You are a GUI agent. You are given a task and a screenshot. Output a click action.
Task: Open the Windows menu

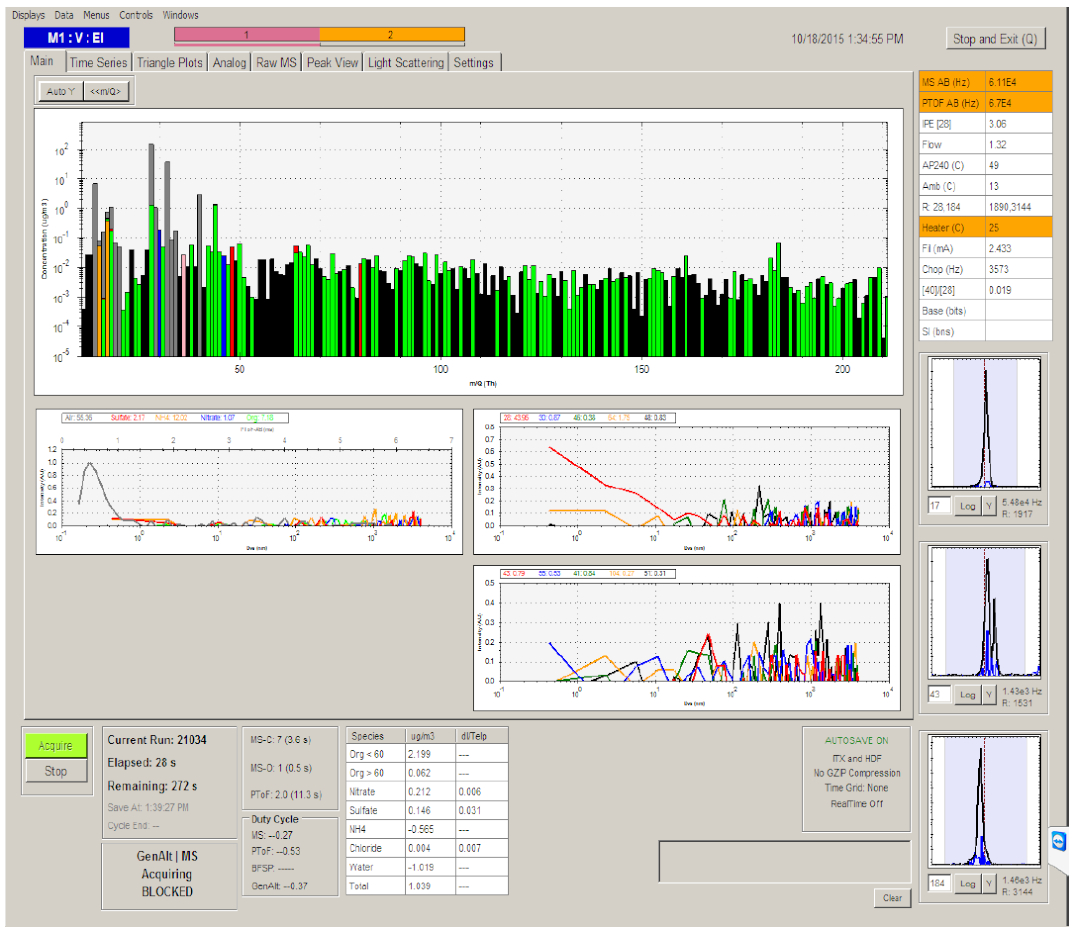tap(181, 15)
